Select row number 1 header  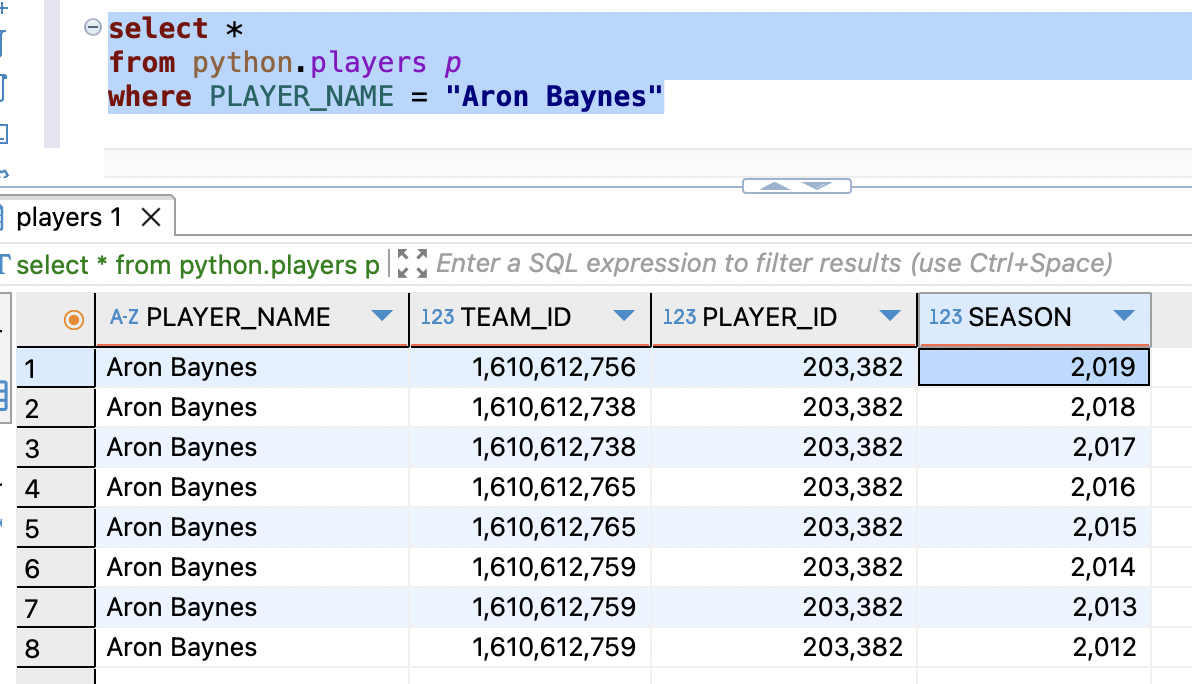coord(55,368)
